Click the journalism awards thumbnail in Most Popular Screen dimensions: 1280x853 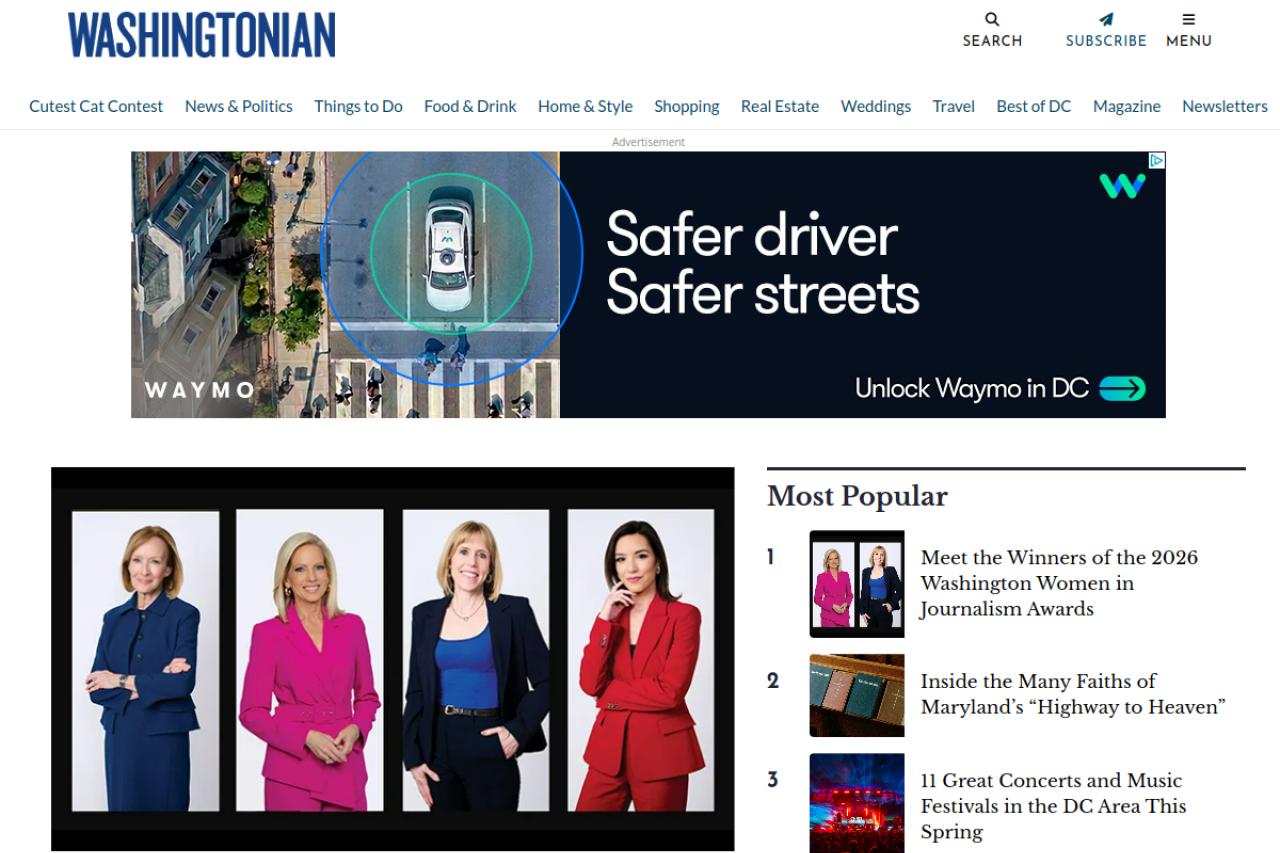coord(856,584)
